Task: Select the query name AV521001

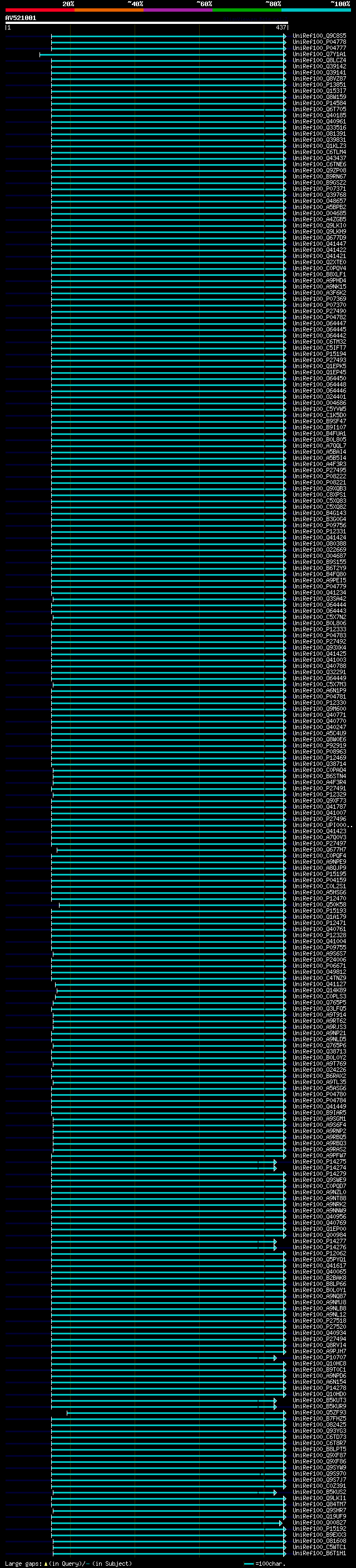Action: click(21, 18)
